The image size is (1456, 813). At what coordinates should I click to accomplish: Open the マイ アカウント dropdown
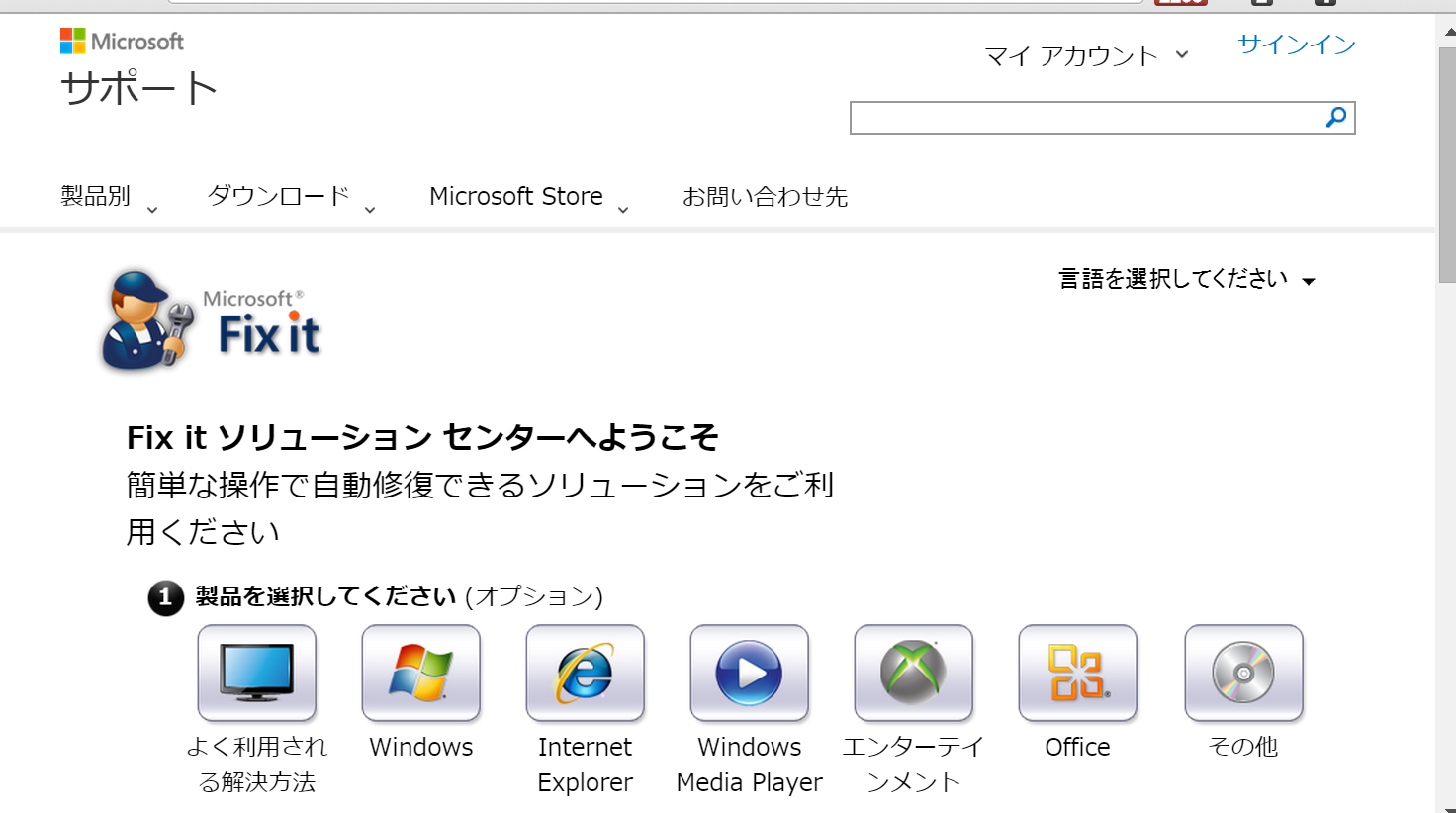(x=1086, y=56)
